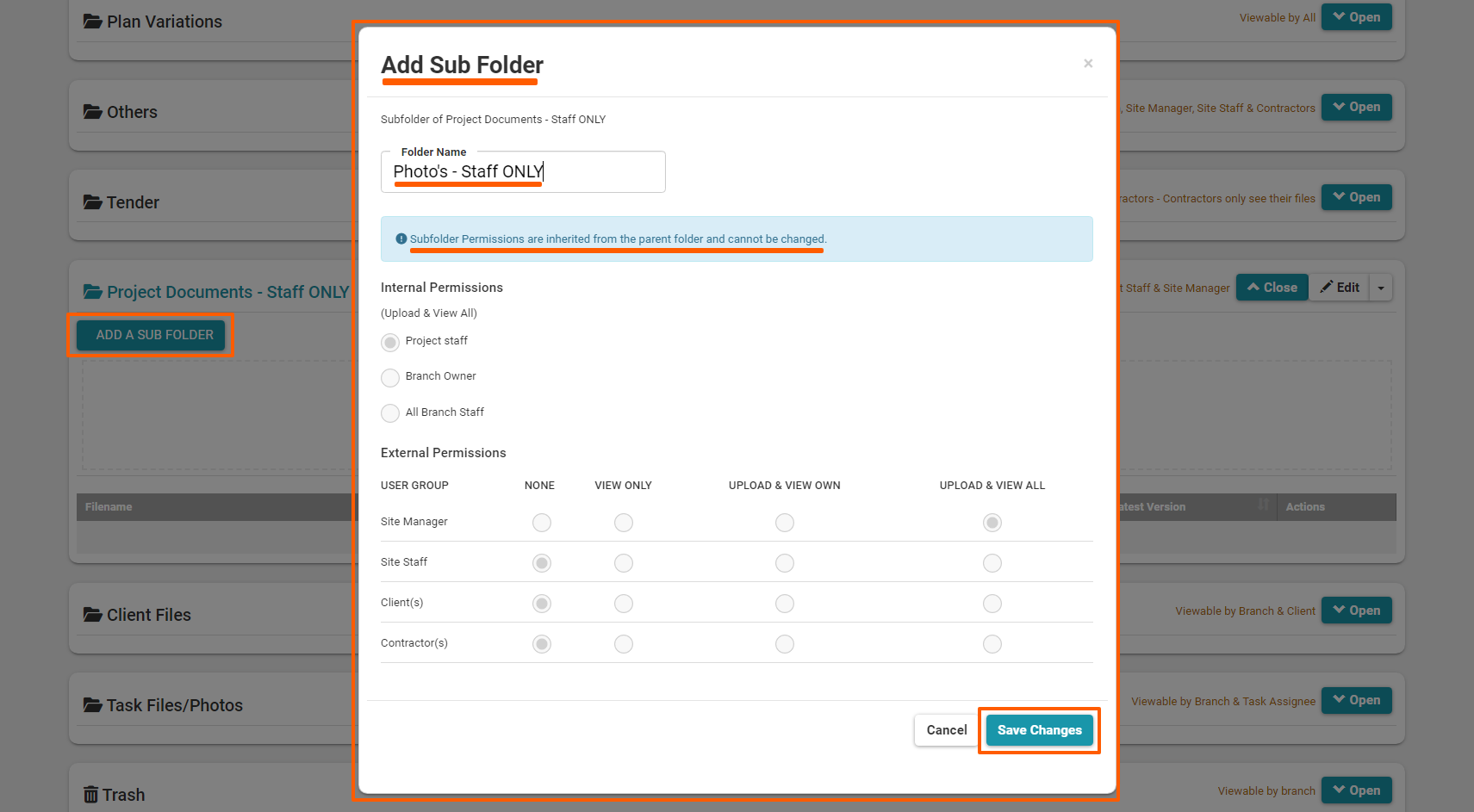Screen dimensions: 1474x812
Task: Expand the Trash folder with Open
Action: pyautogui.click(x=1356, y=790)
